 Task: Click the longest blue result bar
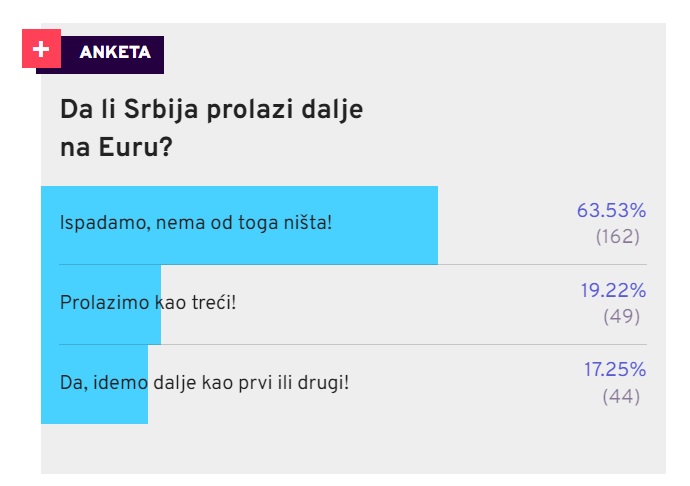[x=239, y=225]
